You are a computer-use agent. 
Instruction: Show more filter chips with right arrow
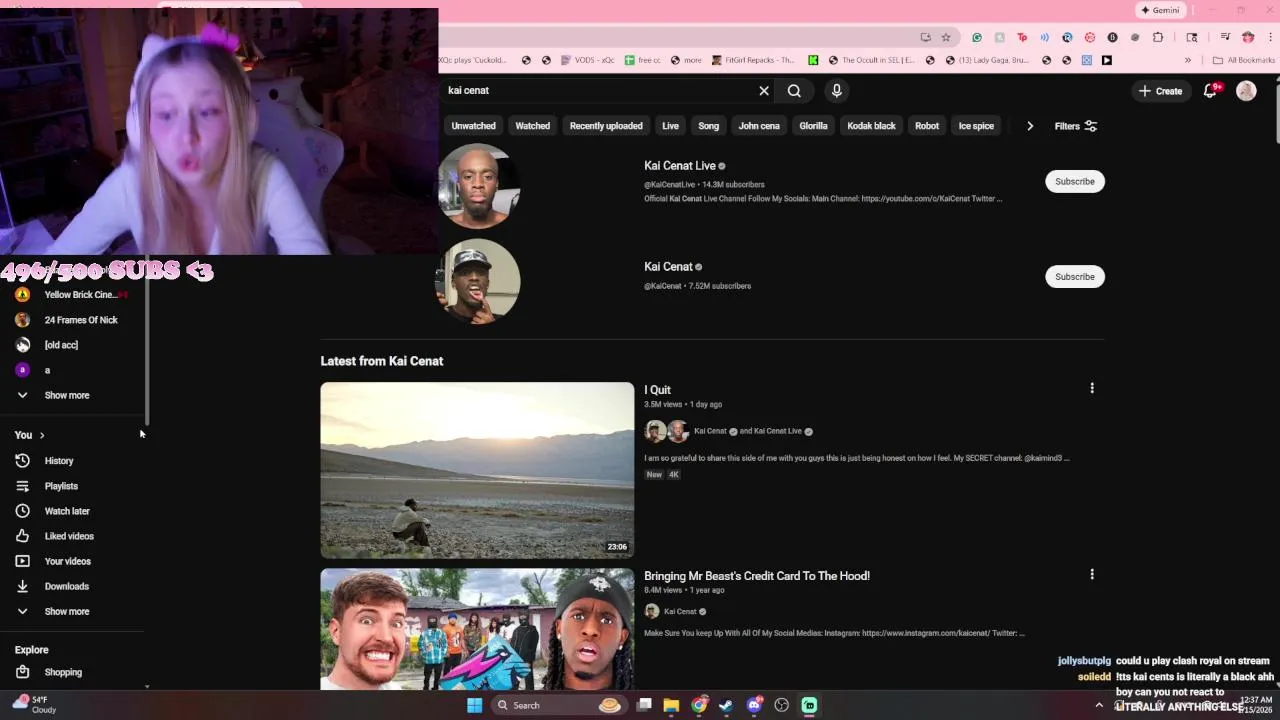(1030, 126)
